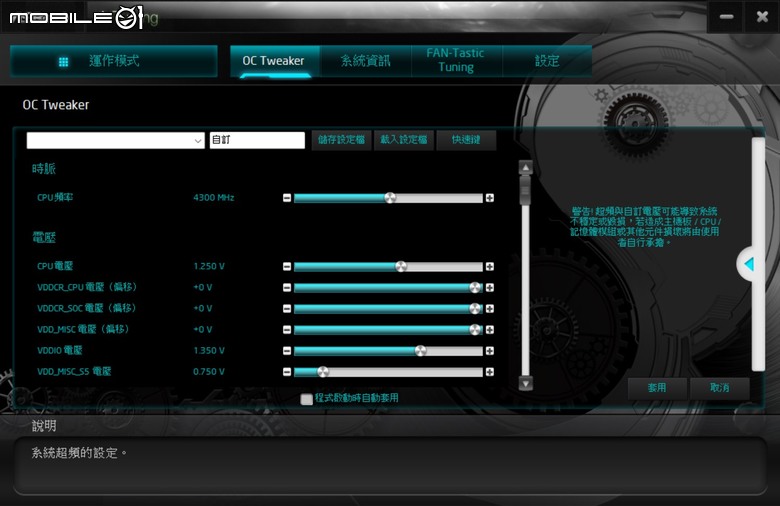Click the 4300 MHz value
The height and width of the screenshot is (506, 780).
(x=213, y=198)
